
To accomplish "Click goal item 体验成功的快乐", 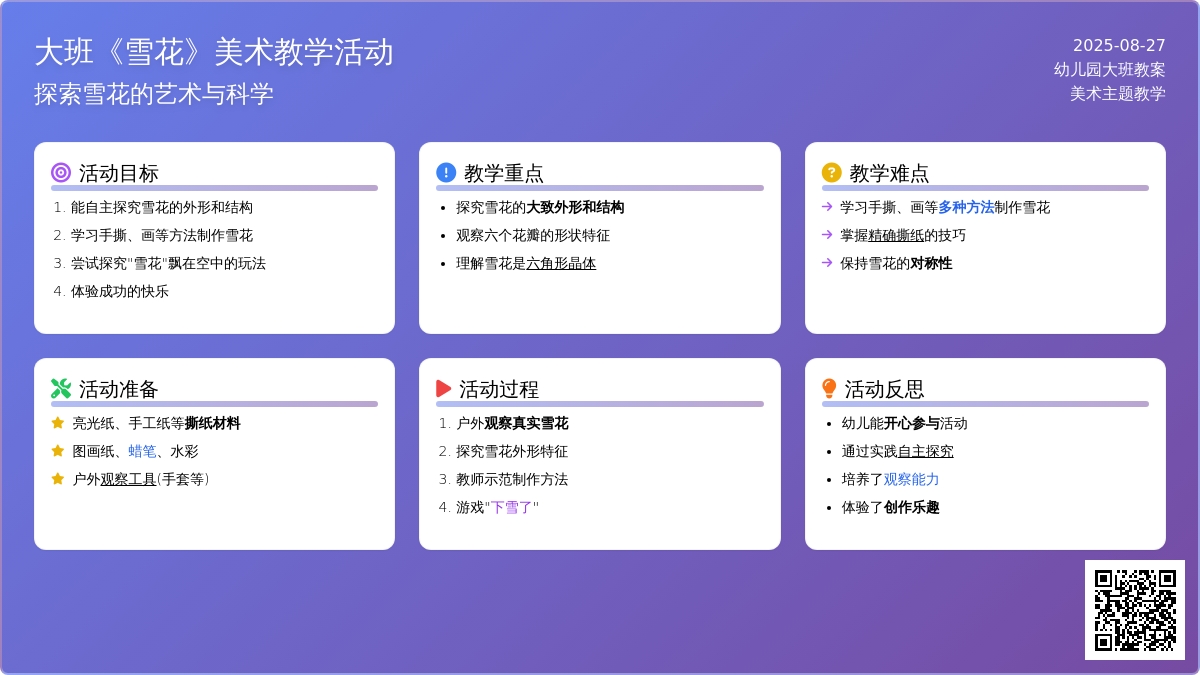I will point(119,291).
